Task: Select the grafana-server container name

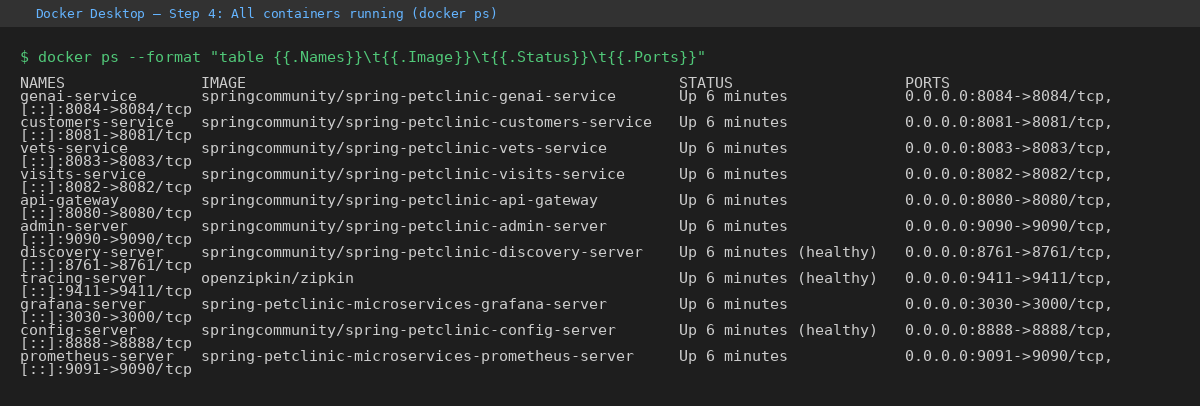Action: [83, 304]
